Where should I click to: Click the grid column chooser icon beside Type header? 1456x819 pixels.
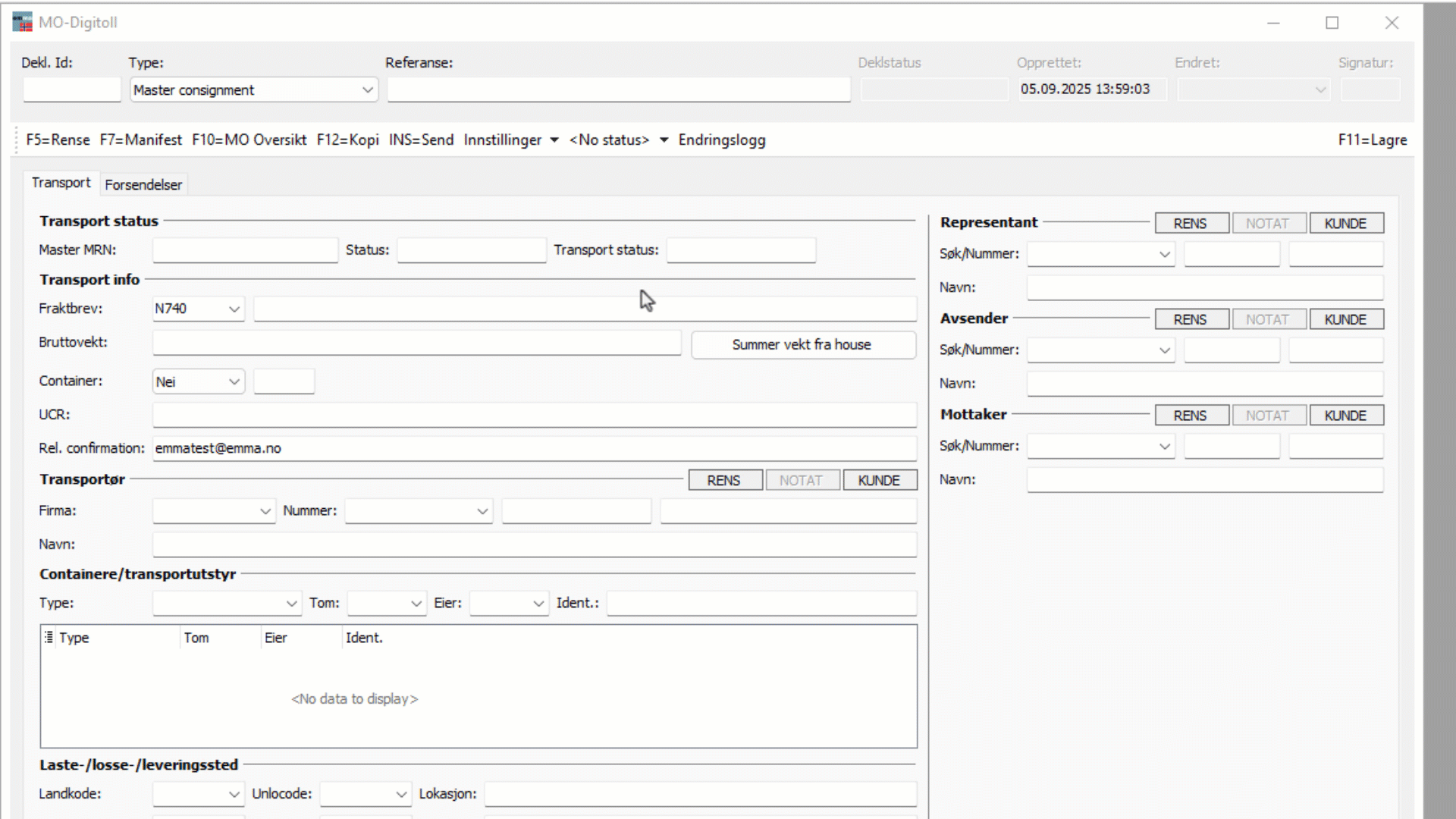click(x=49, y=637)
